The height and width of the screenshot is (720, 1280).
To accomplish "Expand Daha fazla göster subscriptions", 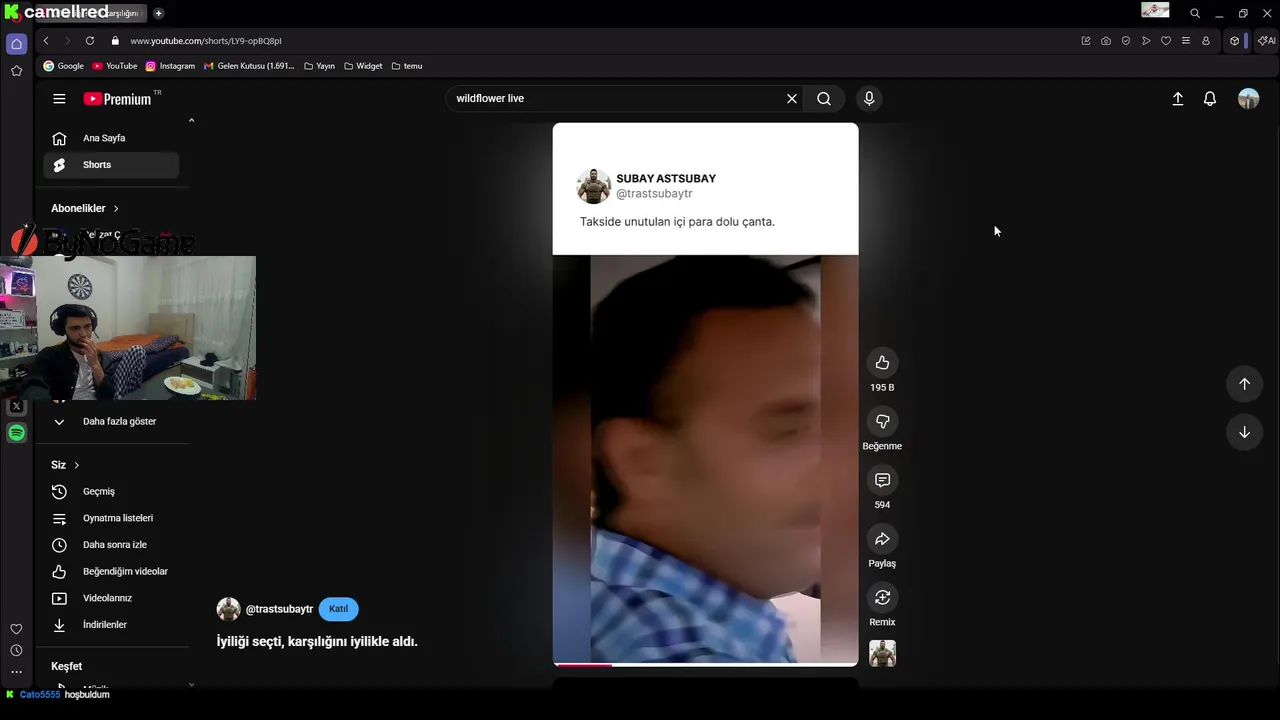I will pos(111,422).
